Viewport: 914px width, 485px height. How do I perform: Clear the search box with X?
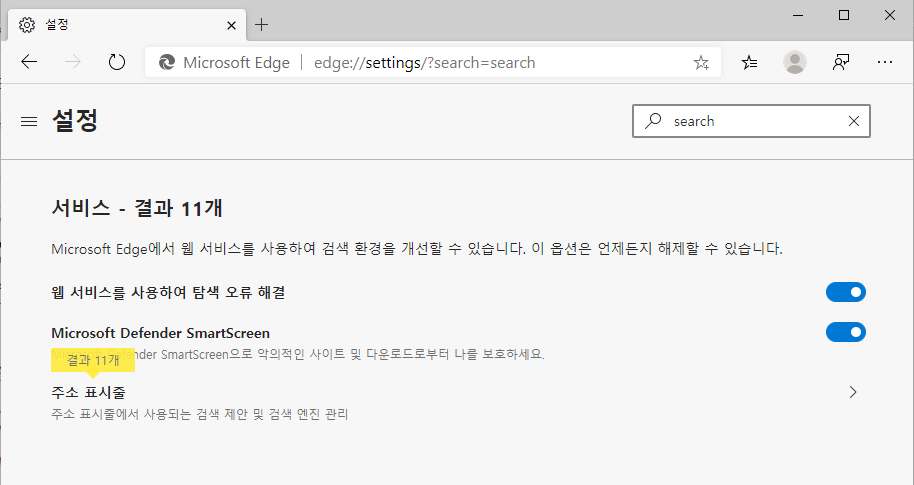[854, 121]
